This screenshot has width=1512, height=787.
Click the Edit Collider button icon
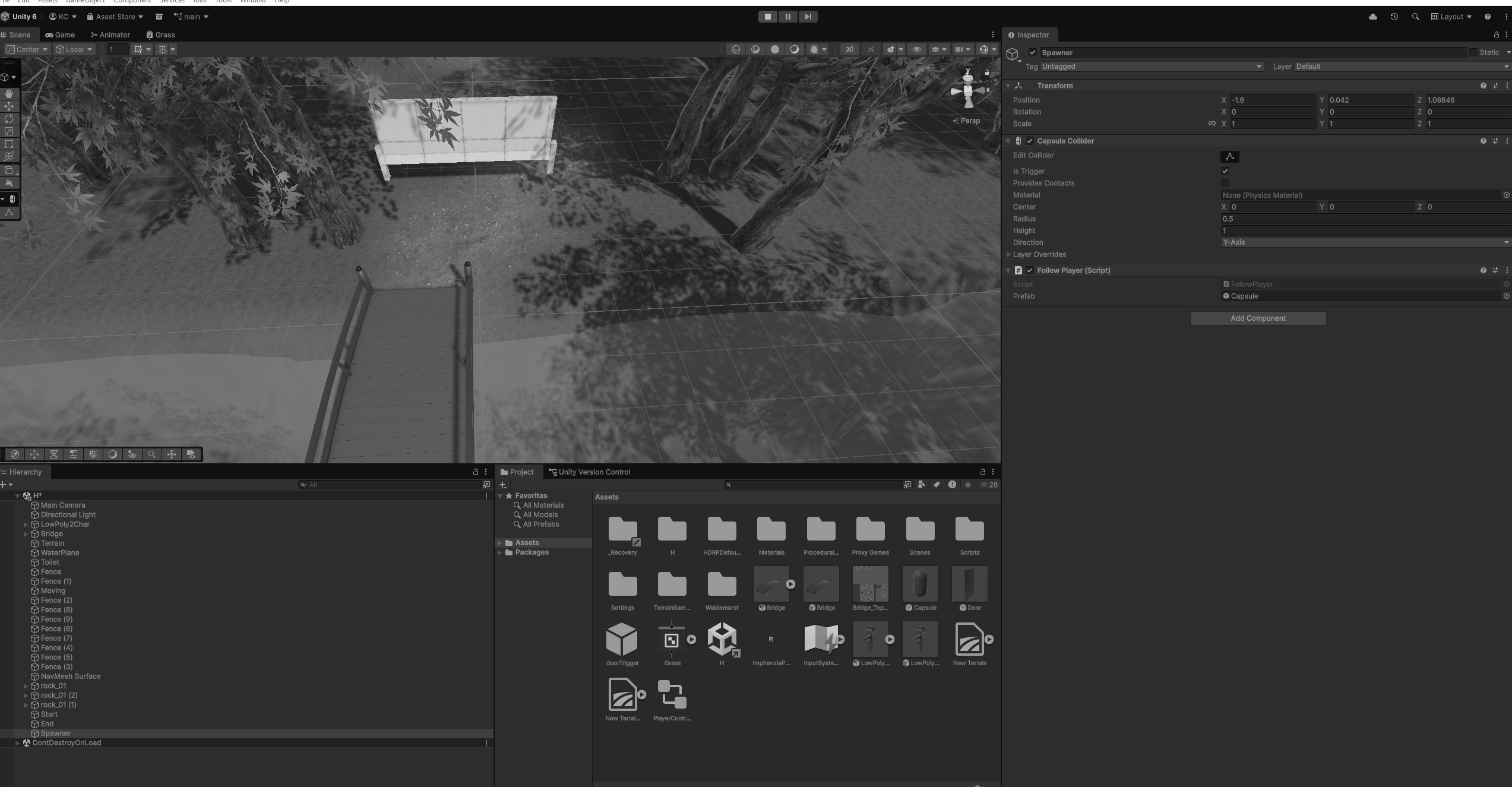tap(1229, 157)
